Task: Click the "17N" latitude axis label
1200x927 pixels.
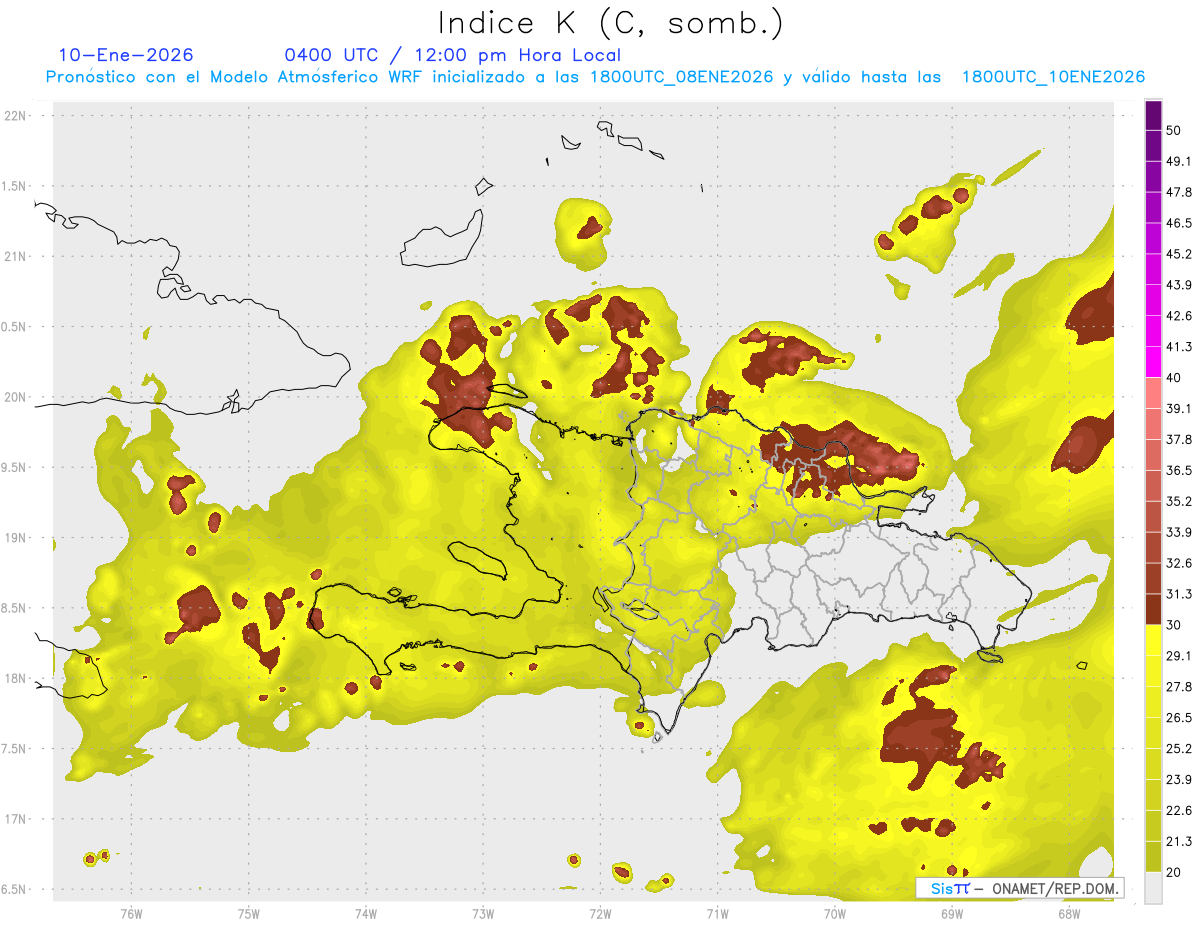Action: 16,819
